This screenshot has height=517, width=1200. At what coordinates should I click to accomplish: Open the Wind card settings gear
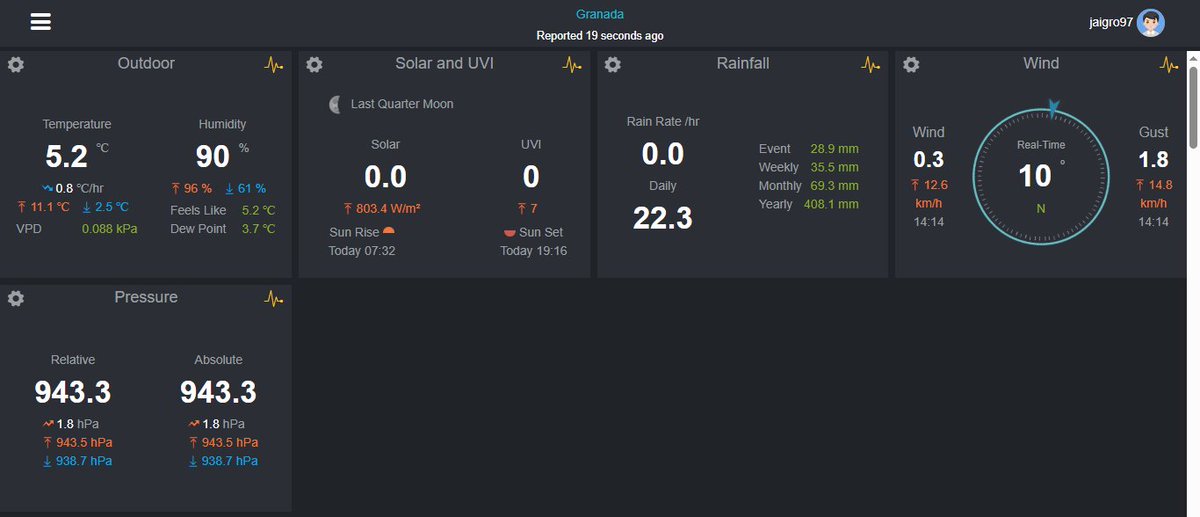911,64
